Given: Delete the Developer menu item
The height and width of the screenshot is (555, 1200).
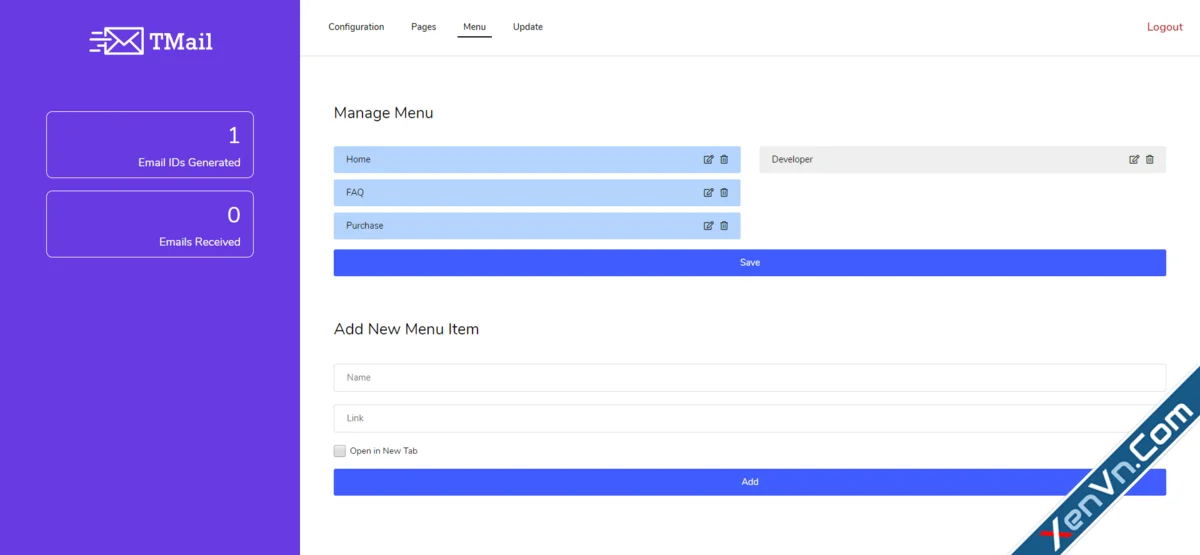Looking at the screenshot, I should 1150,160.
